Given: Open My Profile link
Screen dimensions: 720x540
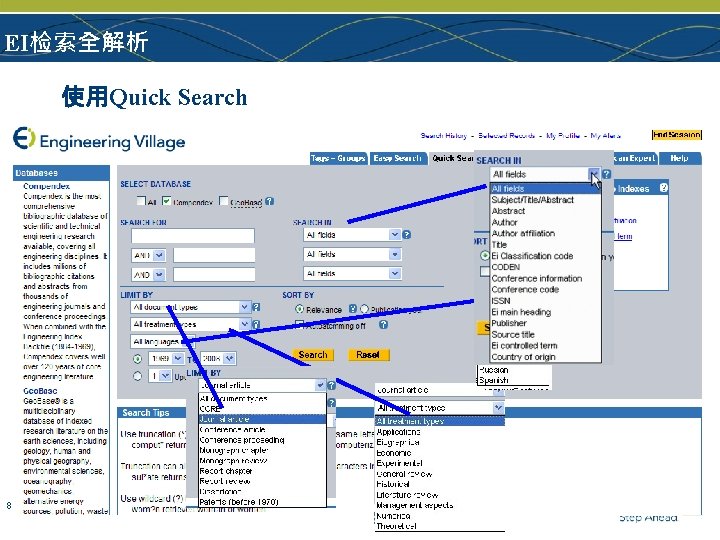Looking at the screenshot, I should pos(563,135).
